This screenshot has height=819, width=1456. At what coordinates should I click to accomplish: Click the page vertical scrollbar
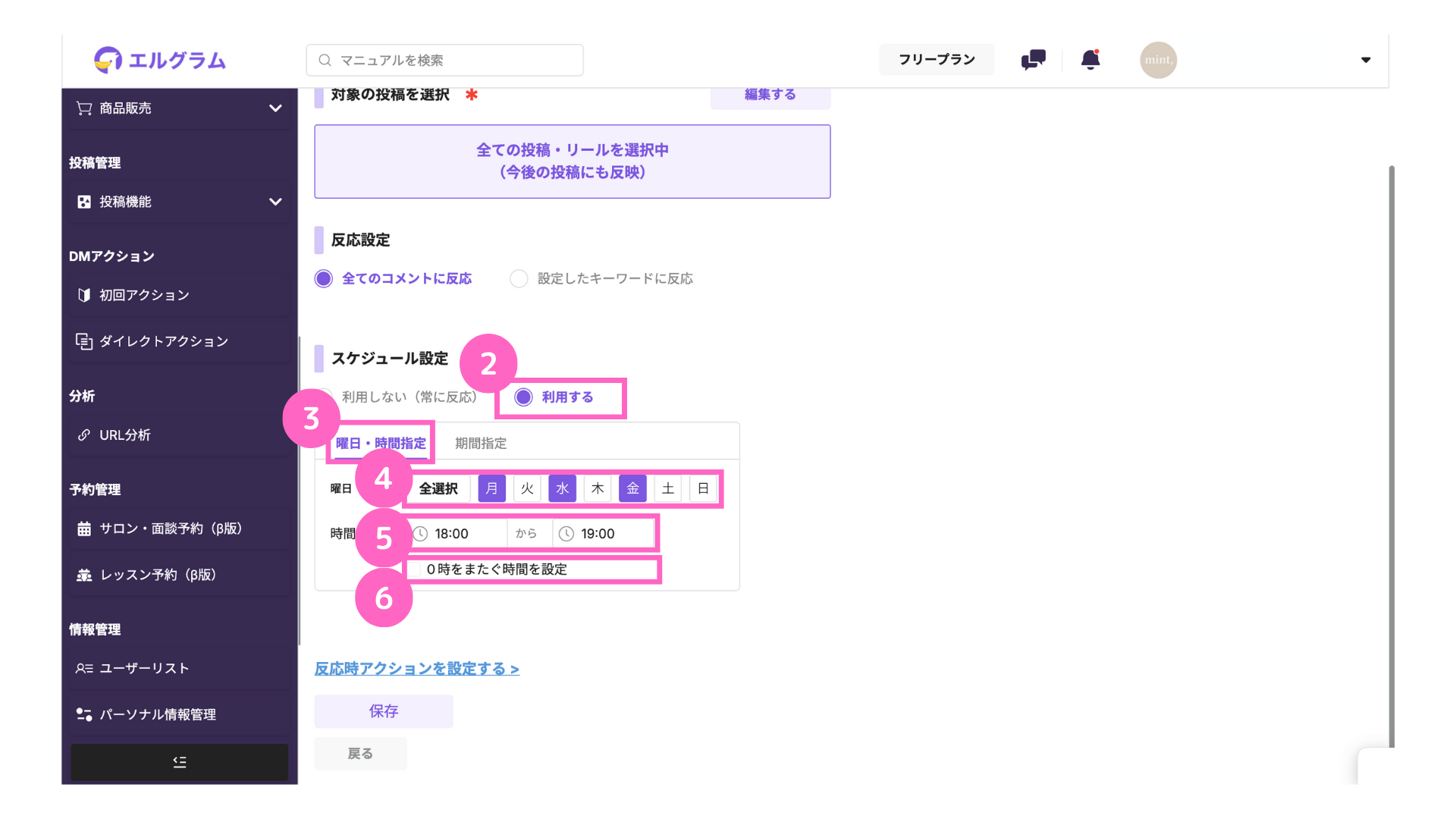pos(1392,457)
